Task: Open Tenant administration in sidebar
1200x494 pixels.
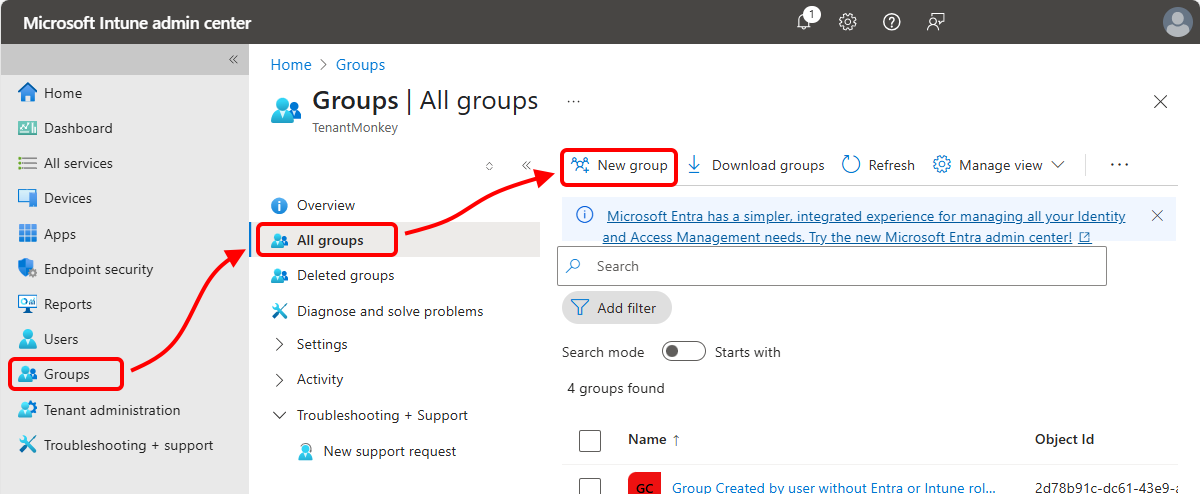Action: pos(100,410)
